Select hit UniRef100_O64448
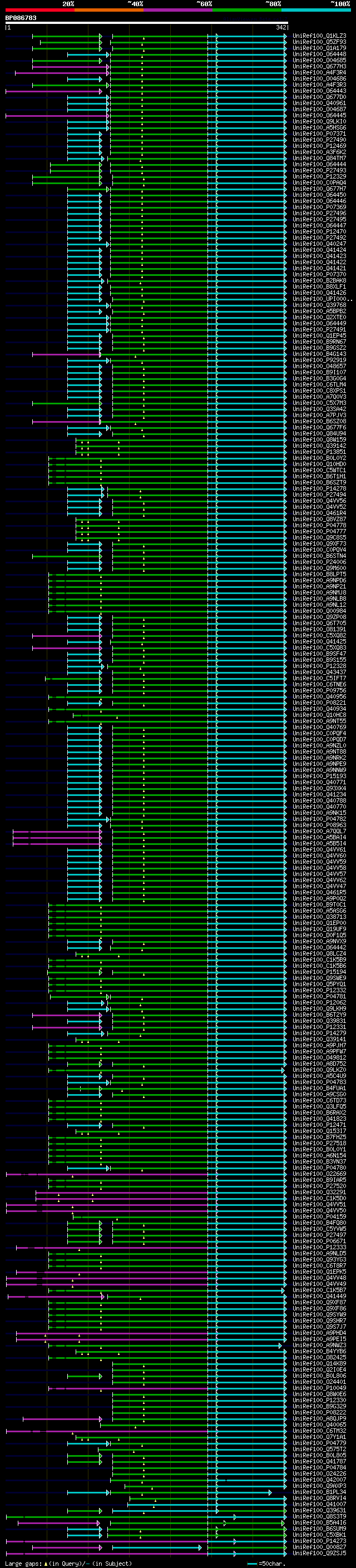 (x=319, y=55)
